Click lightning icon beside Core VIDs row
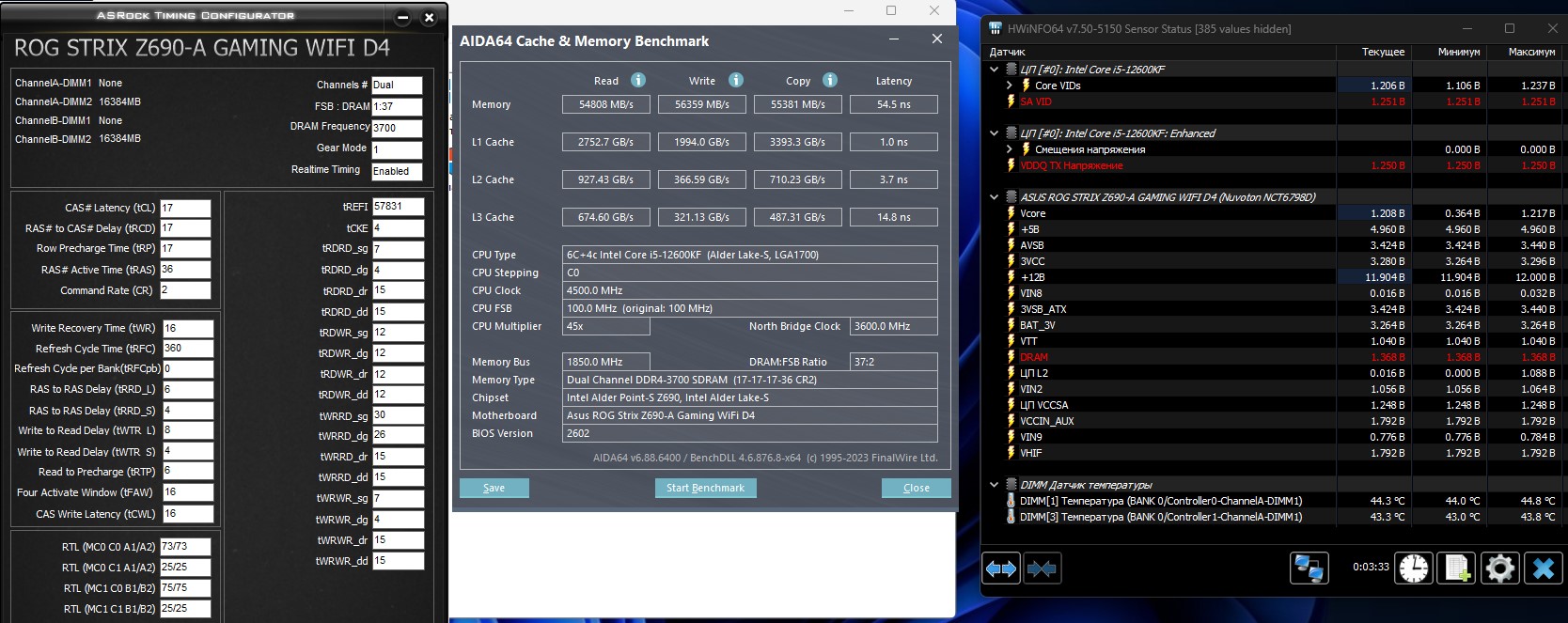Viewport: 1568px width, 623px height. coord(1027,86)
